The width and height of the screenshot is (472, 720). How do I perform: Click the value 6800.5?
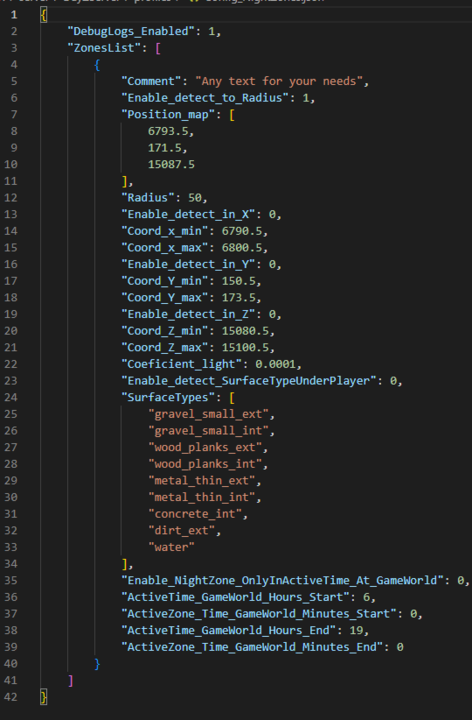pos(242,248)
